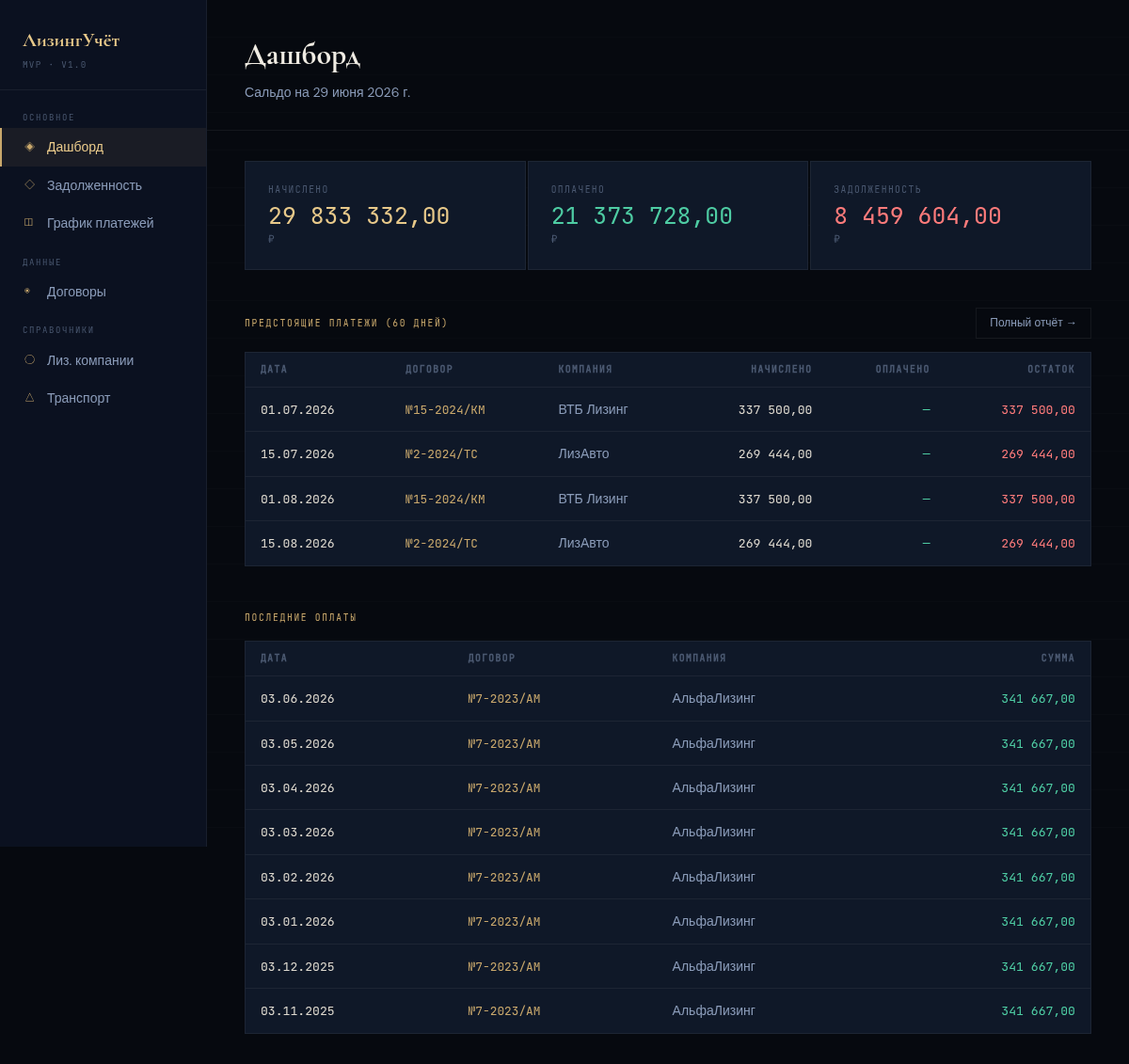This screenshot has height=1064, width=1129.
Task: Click the dot icon beside Договоры
Action: pyautogui.click(x=27, y=292)
